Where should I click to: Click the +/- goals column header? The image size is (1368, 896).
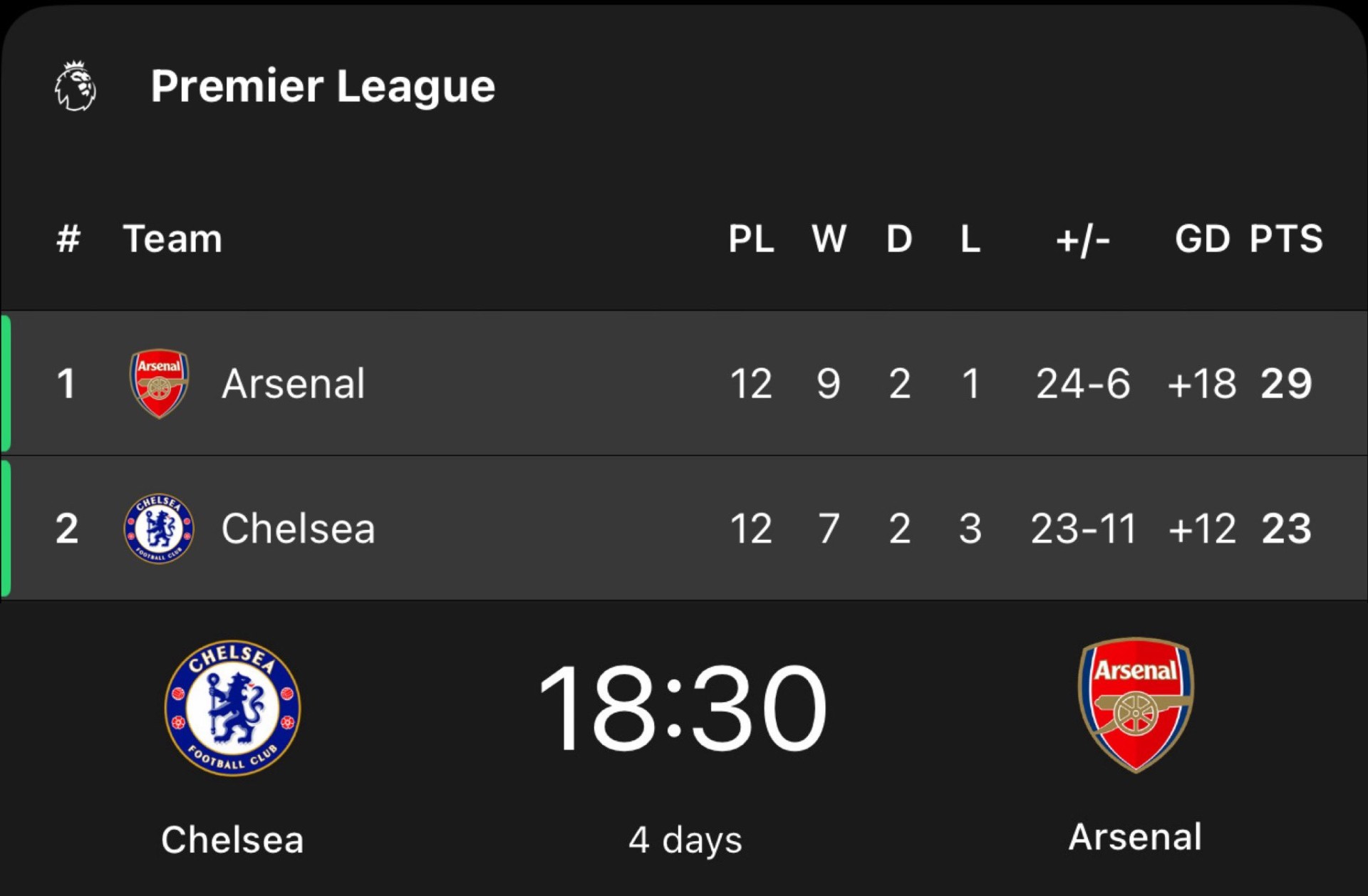coord(1082,240)
